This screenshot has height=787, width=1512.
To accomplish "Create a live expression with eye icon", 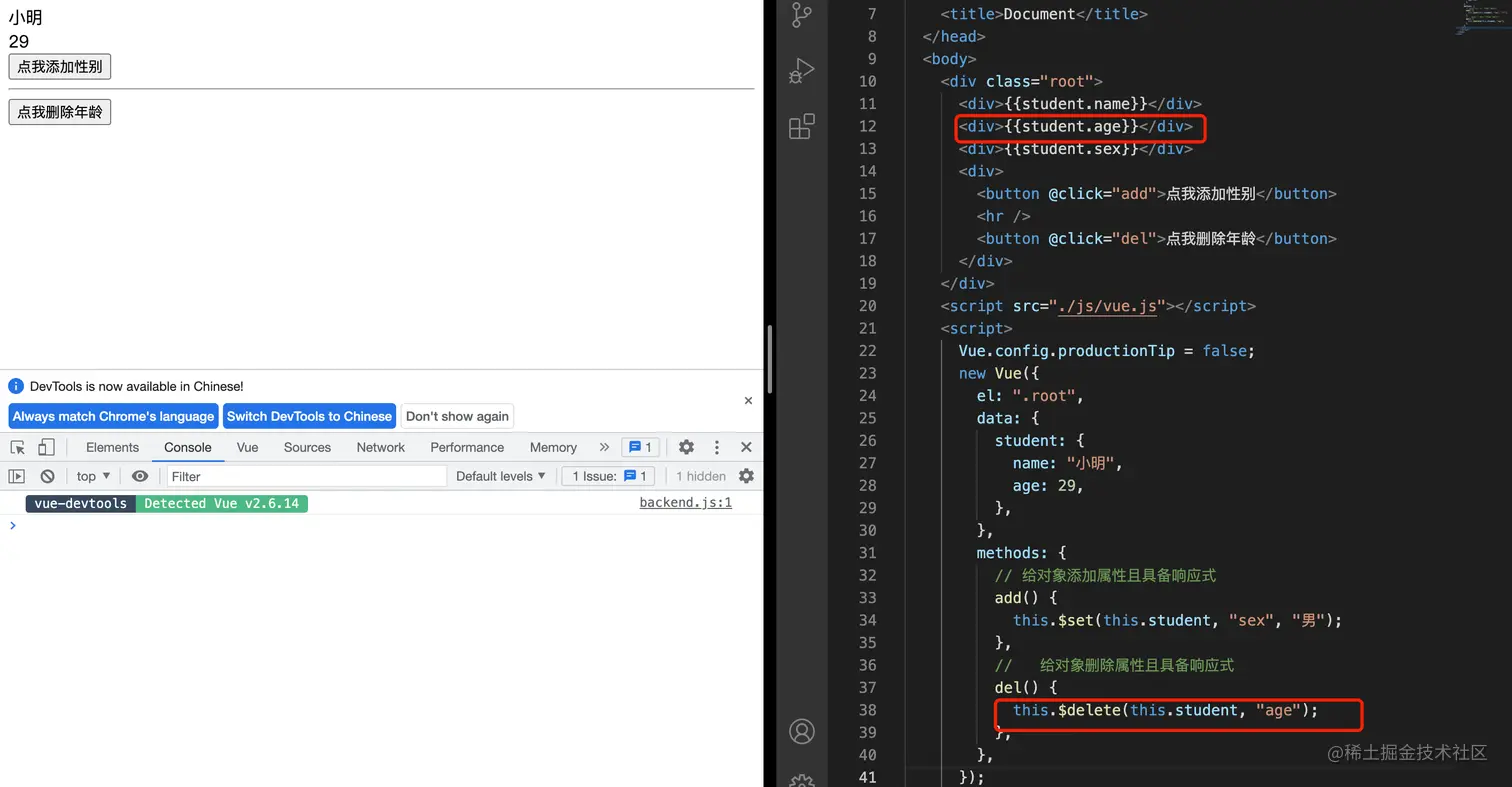I will tap(140, 476).
